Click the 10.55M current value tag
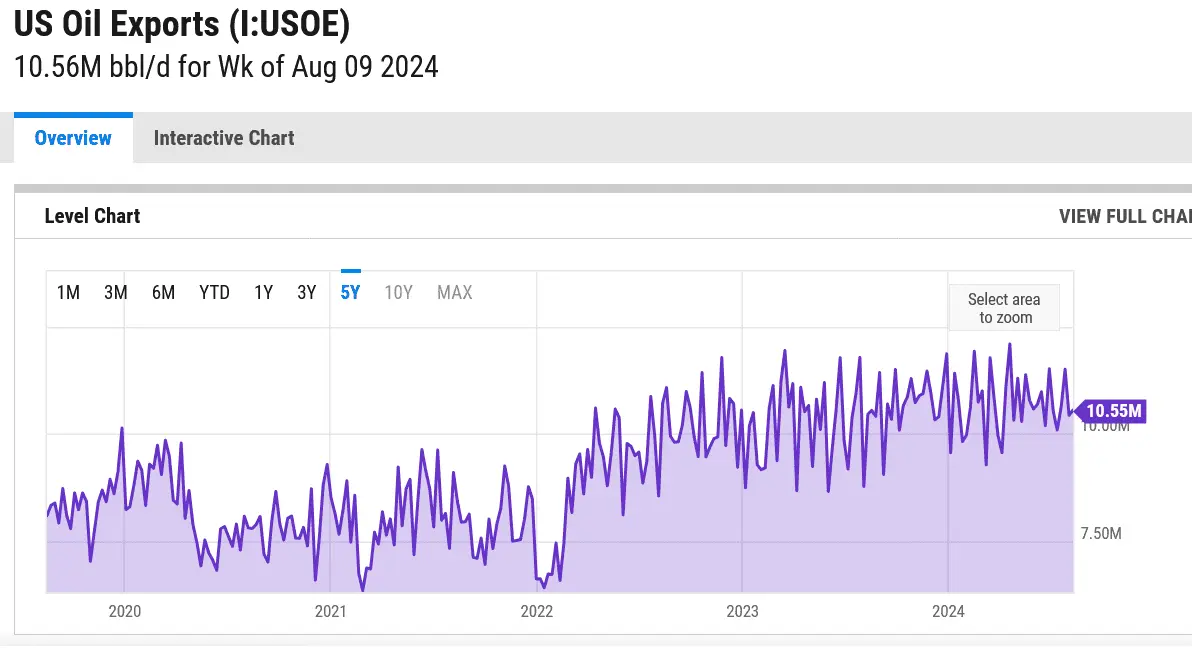This screenshot has height=661, width=1192. 1113,411
